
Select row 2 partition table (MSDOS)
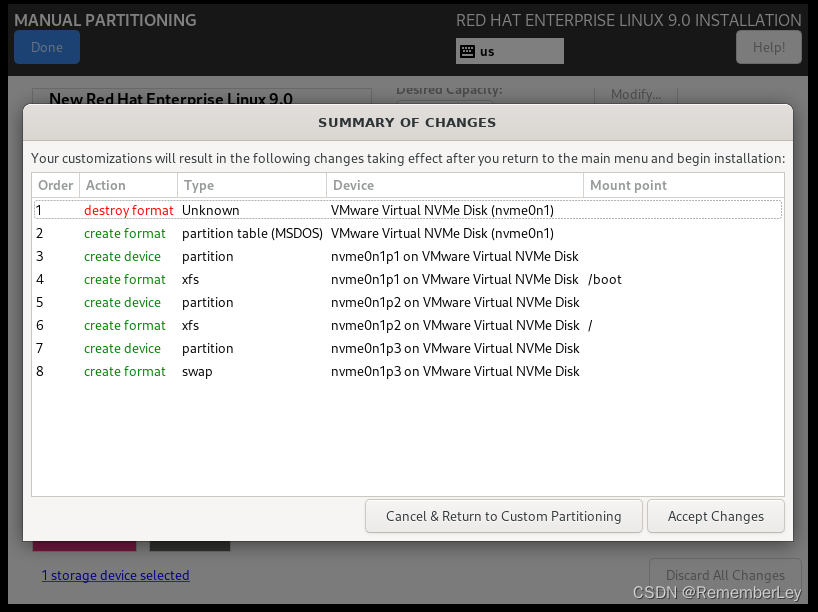click(408, 233)
